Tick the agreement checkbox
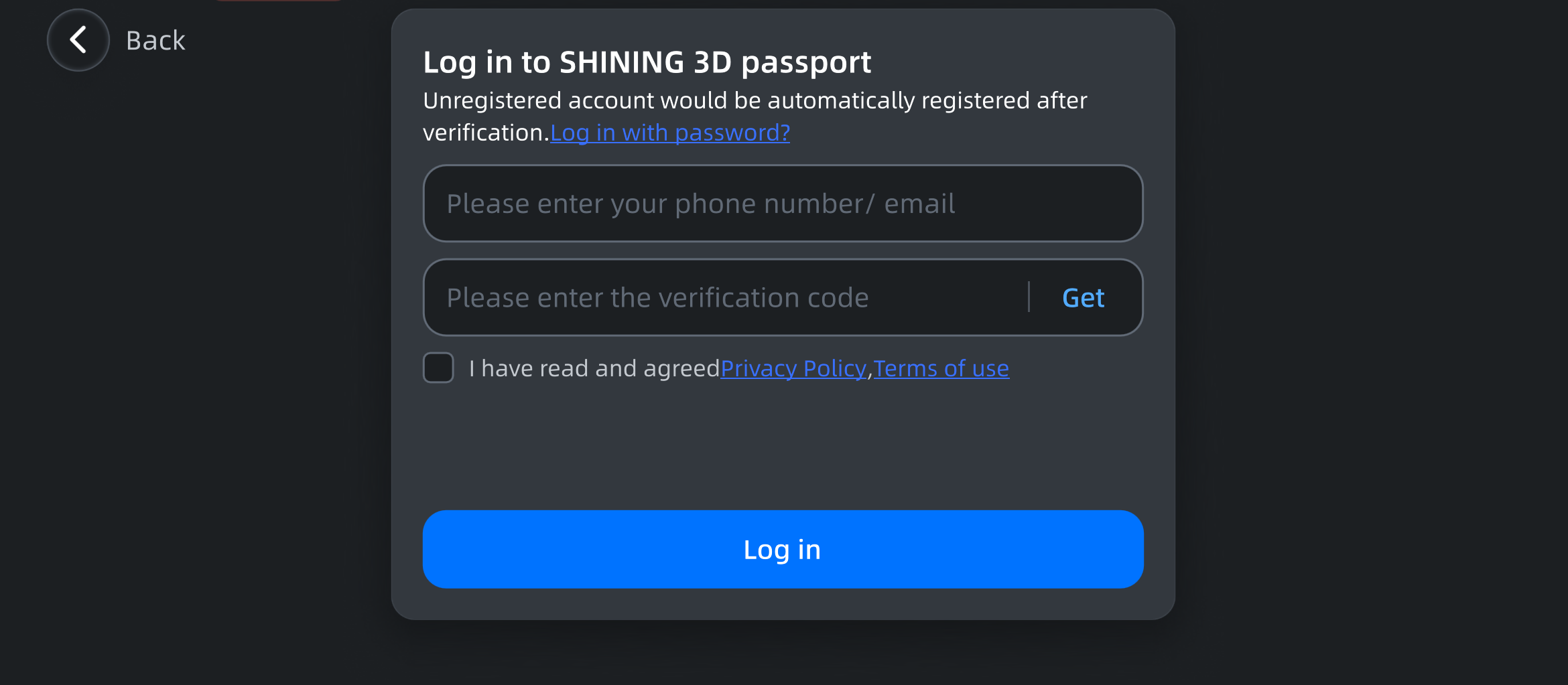Image resolution: width=1568 pixels, height=685 pixels. coord(438,368)
